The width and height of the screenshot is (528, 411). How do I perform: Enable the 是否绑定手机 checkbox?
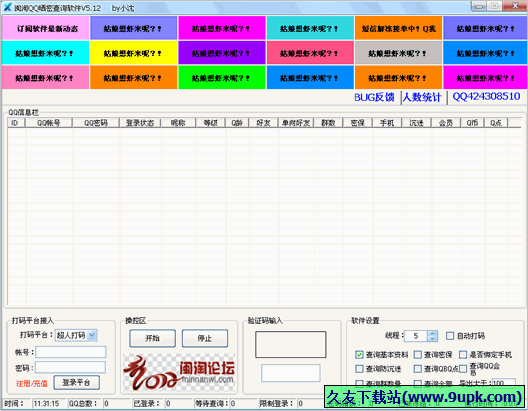pos(463,354)
